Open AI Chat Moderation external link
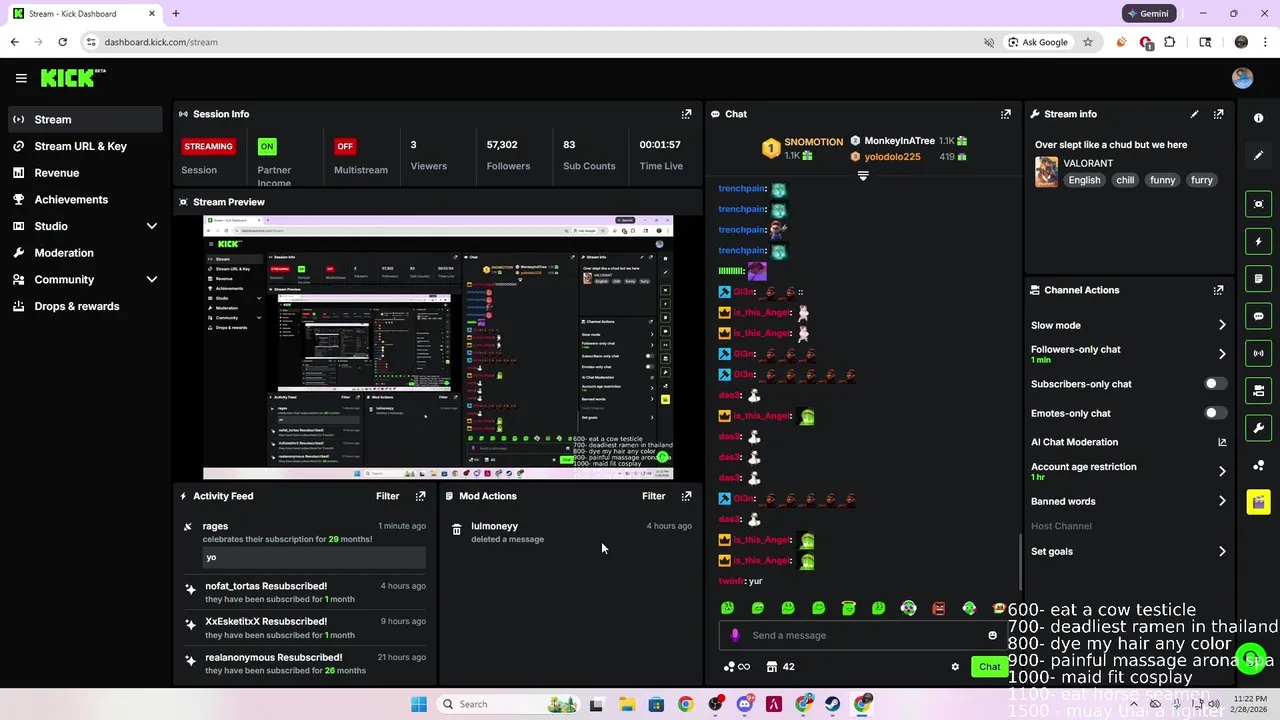 coord(1222,442)
